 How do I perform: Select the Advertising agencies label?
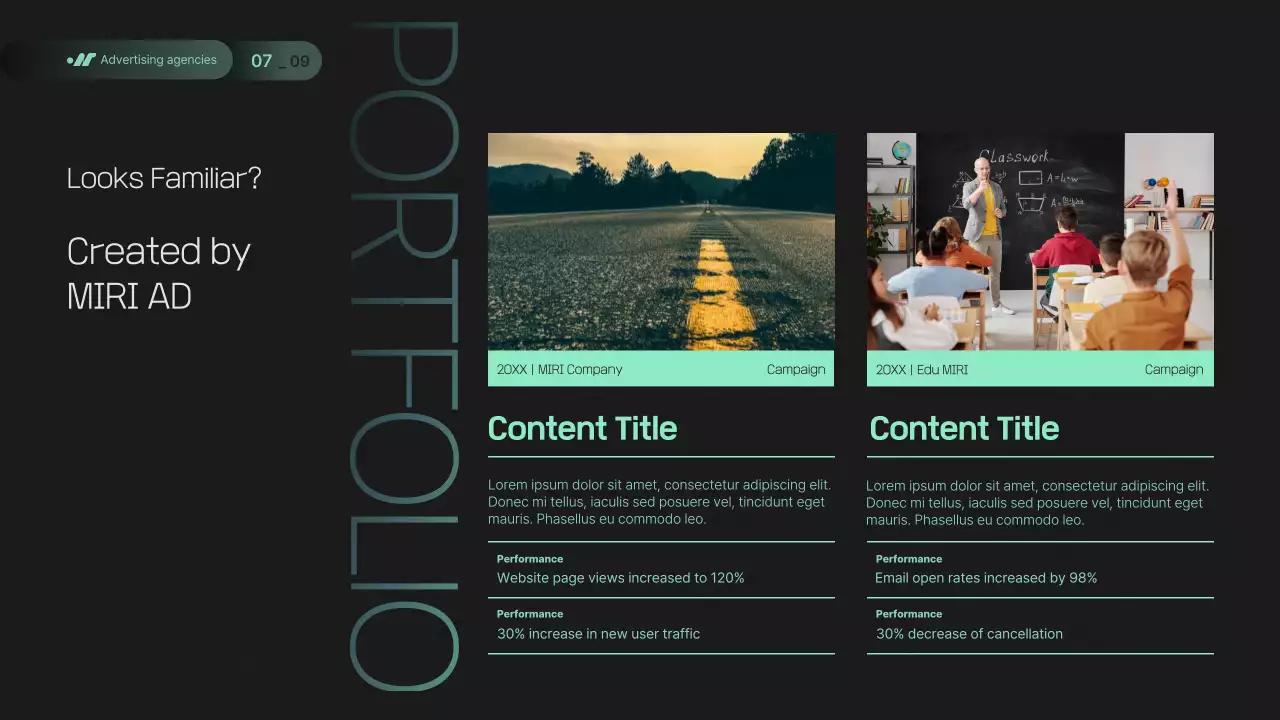pos(158,60)
